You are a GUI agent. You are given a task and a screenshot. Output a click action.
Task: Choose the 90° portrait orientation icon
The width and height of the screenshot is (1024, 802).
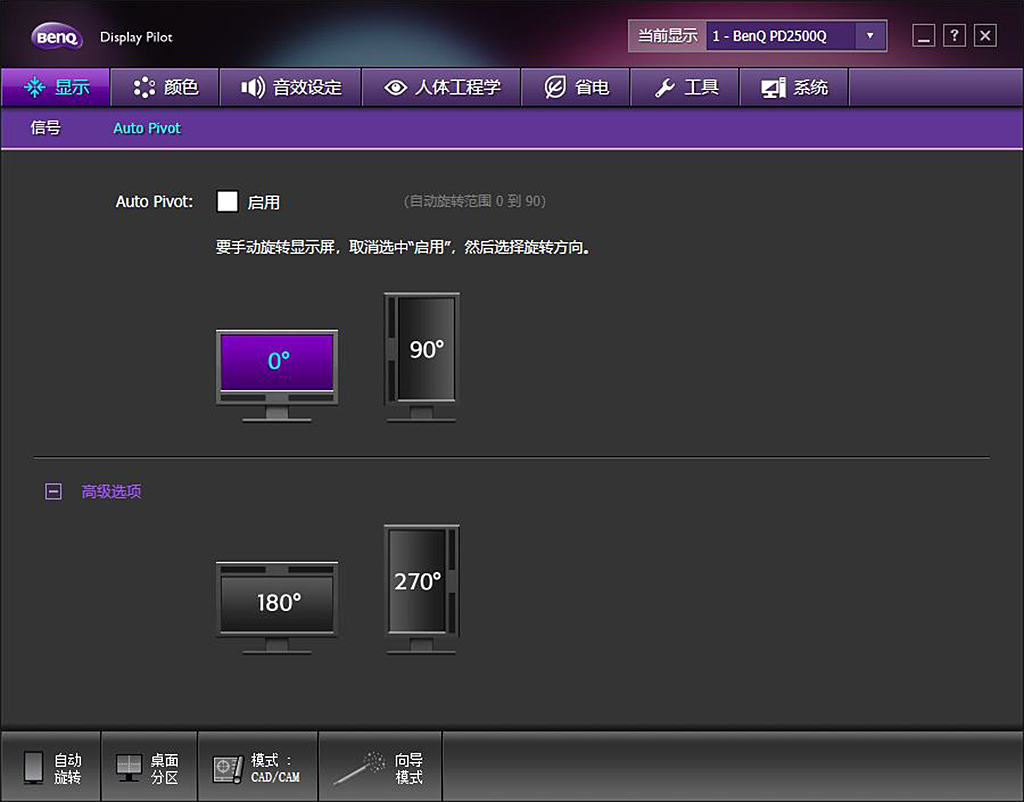421,357
